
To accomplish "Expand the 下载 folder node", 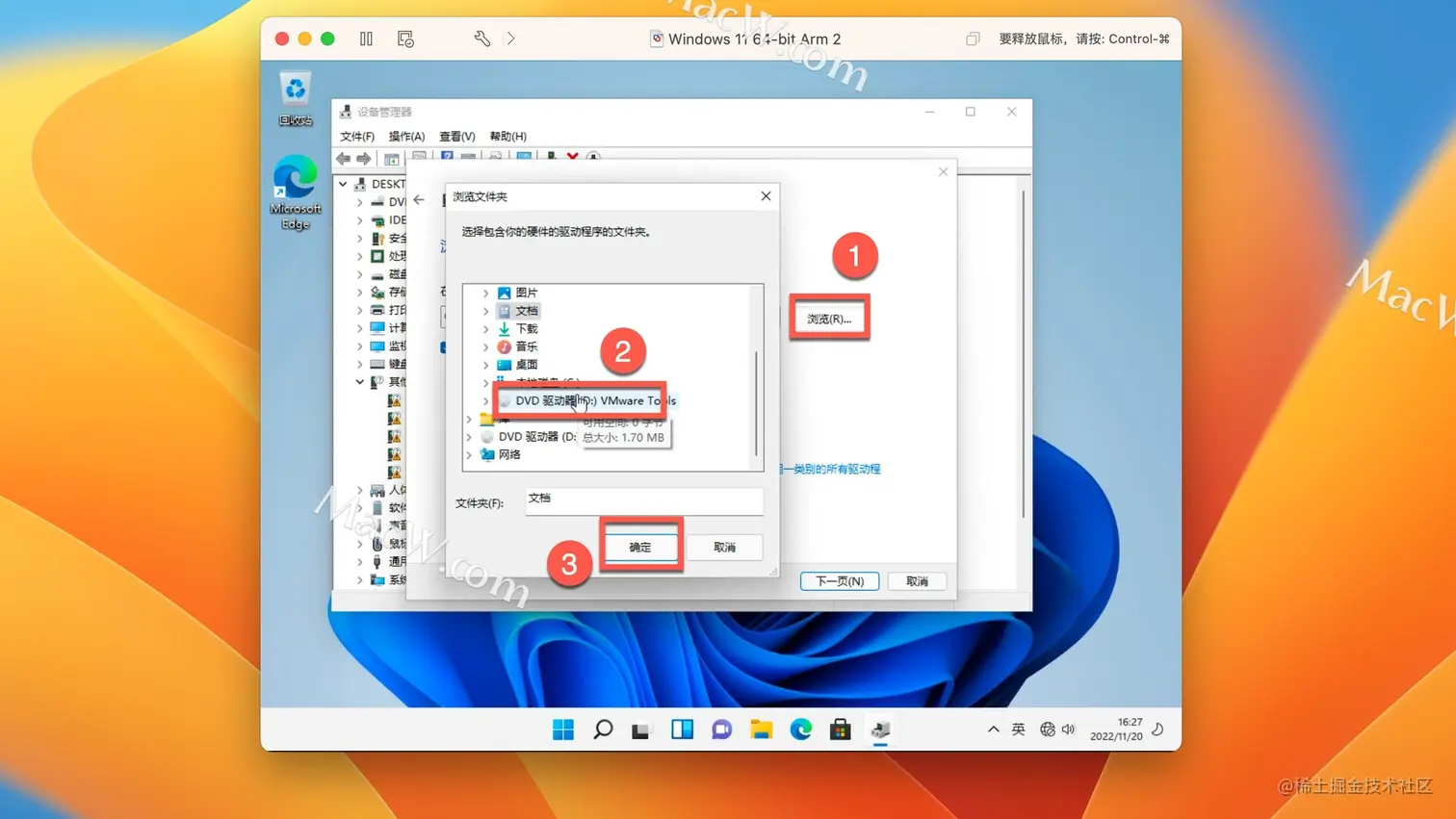I will (485, 329).
